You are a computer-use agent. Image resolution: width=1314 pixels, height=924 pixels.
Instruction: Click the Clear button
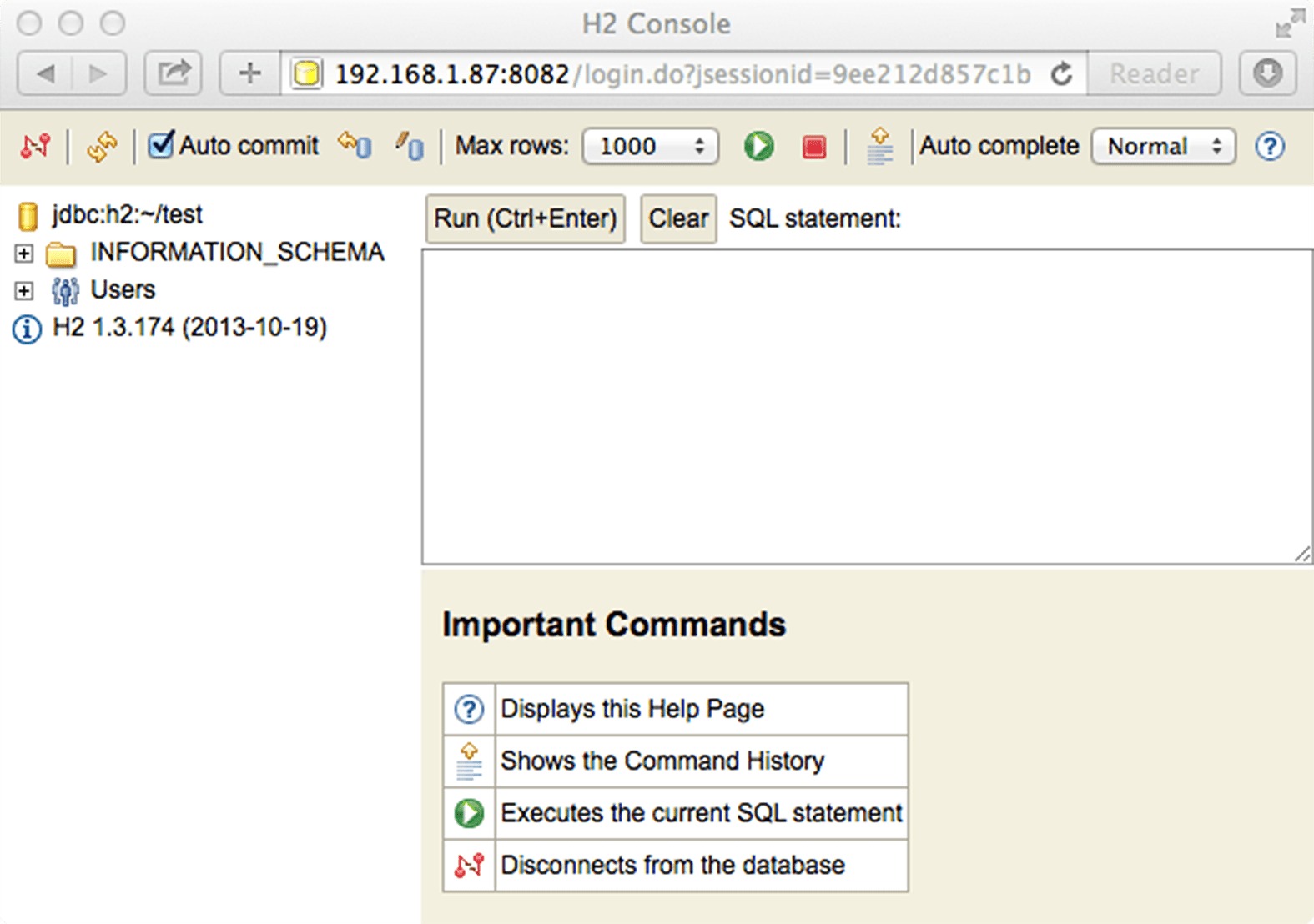(x=677, y=218)
